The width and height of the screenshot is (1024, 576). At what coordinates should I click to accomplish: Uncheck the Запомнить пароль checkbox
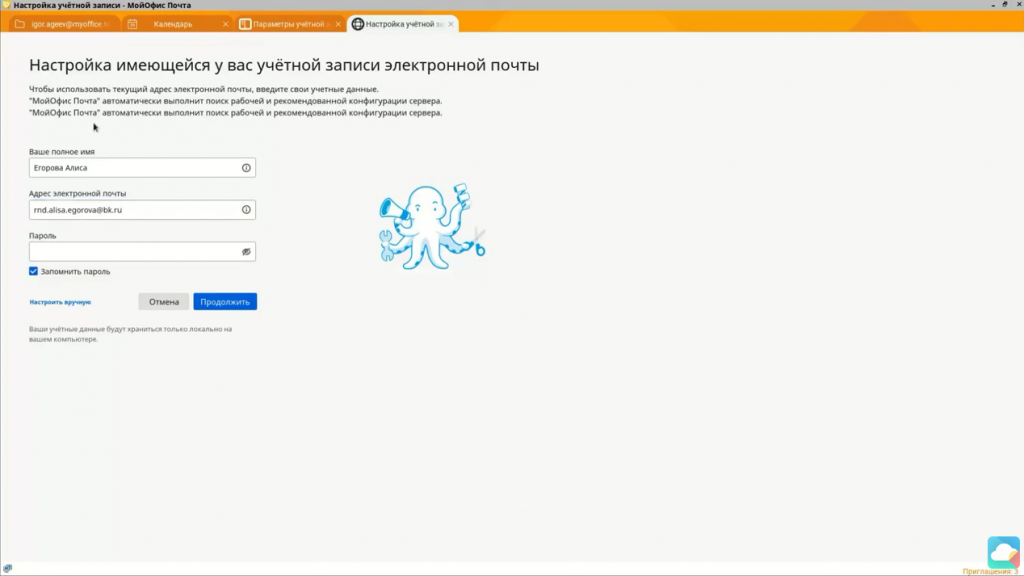[33, 271]
